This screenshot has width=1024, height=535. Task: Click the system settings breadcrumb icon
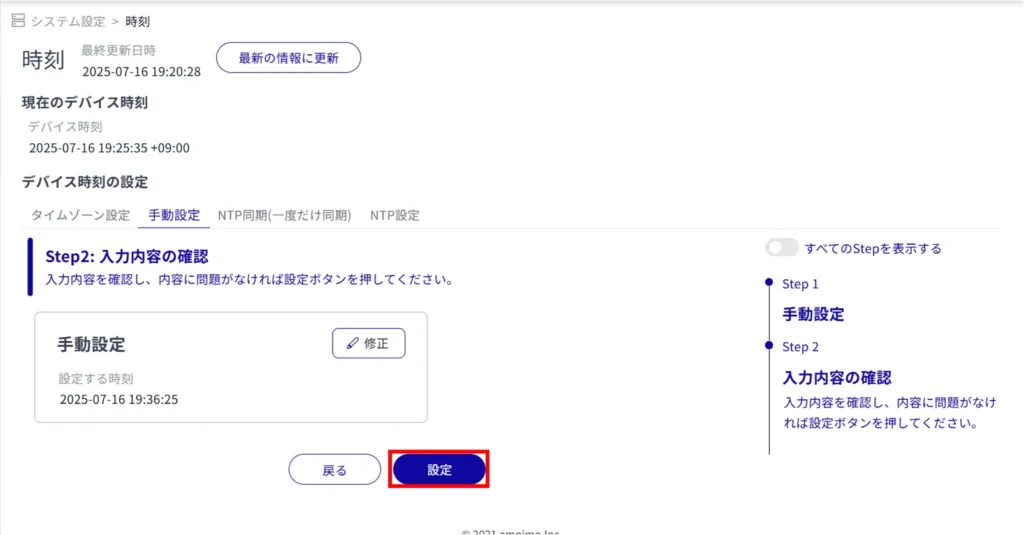point(17,21)
